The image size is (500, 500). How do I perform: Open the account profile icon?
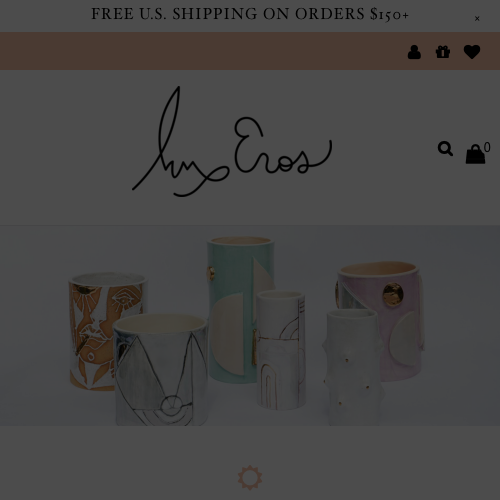point(414,52)
